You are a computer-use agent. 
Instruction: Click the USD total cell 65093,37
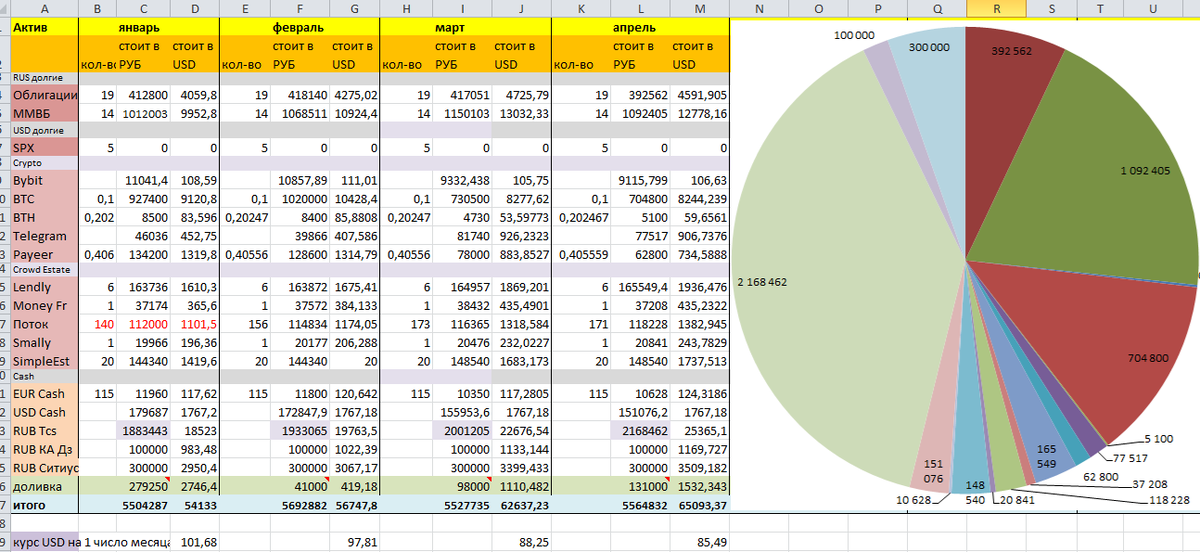click(699, 506)
